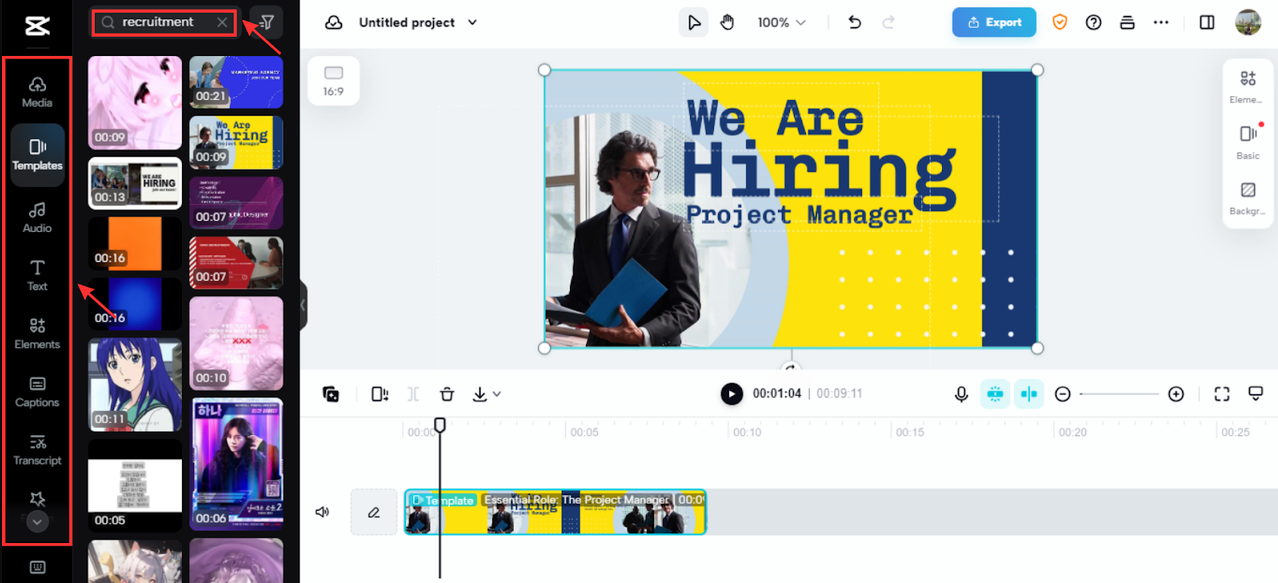Adjust the timeline zoom slider

tap(1119, 394)
